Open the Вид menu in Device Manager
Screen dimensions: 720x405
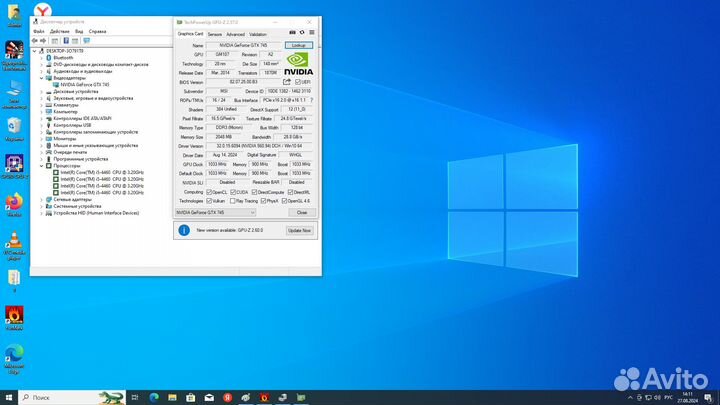point(79,31)
